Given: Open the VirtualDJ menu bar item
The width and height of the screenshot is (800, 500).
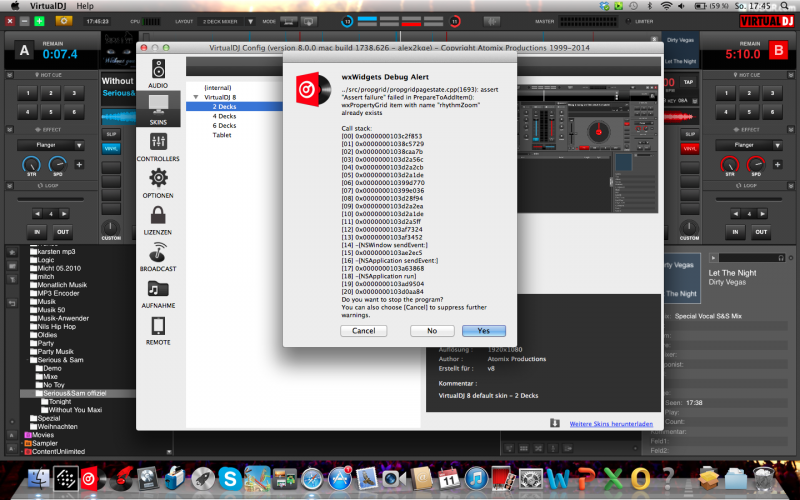Looking at the screenshot, I should pos(48,6).
